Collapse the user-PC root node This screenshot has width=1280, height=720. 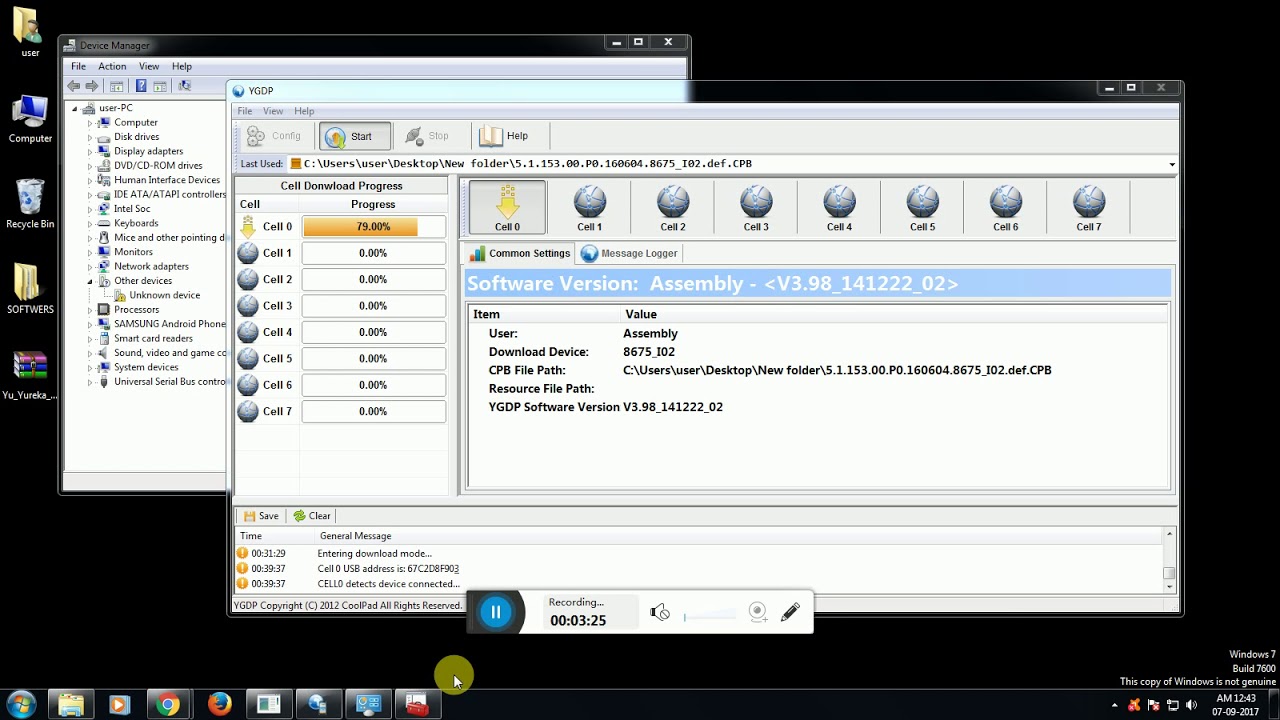75,108
